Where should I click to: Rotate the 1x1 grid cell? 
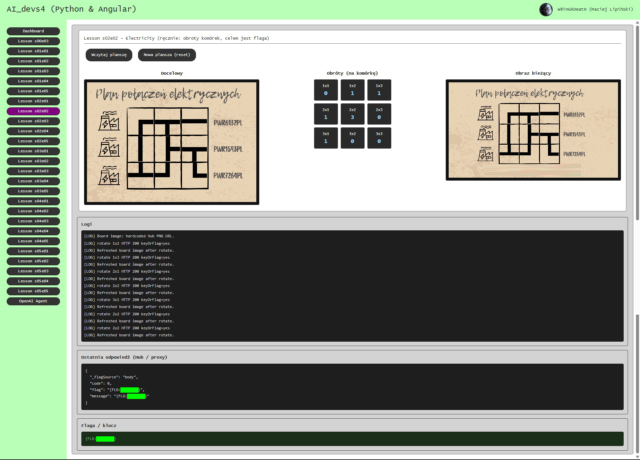coord(325,90)
